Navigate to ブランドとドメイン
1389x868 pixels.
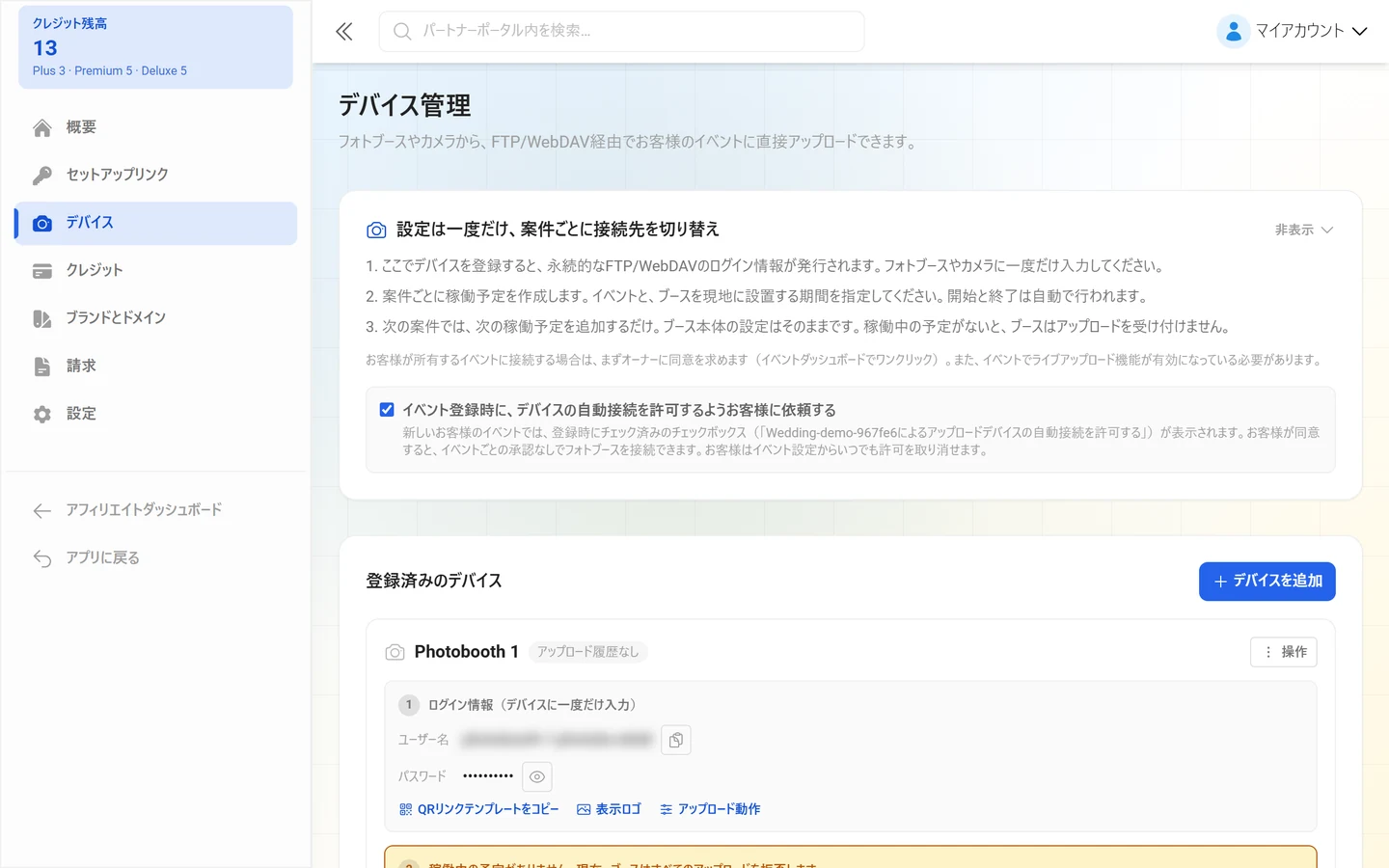tap(155, 318)
